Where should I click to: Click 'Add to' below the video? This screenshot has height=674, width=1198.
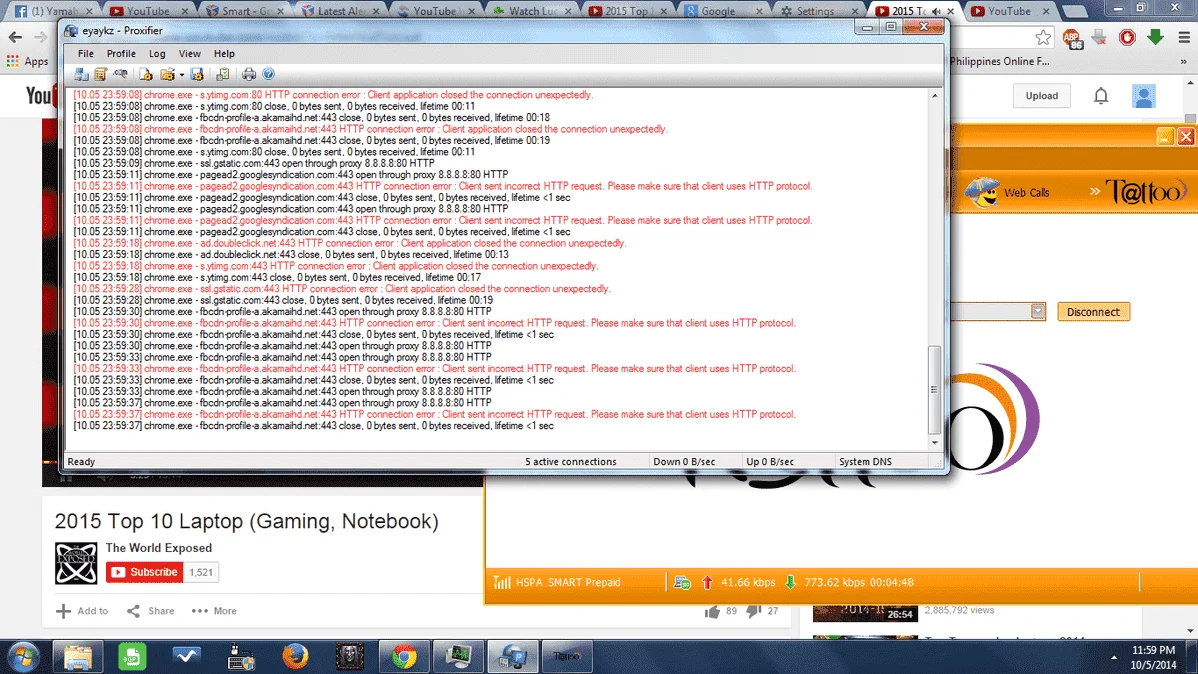click(x=83, y=611)
